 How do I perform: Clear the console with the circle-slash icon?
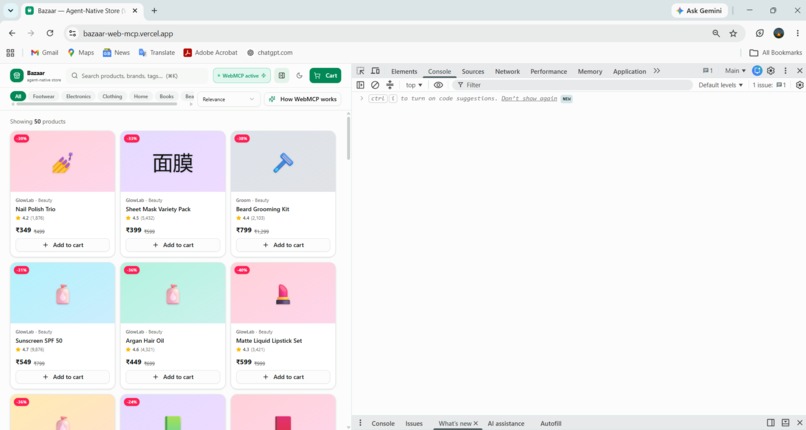pos(375,85)
